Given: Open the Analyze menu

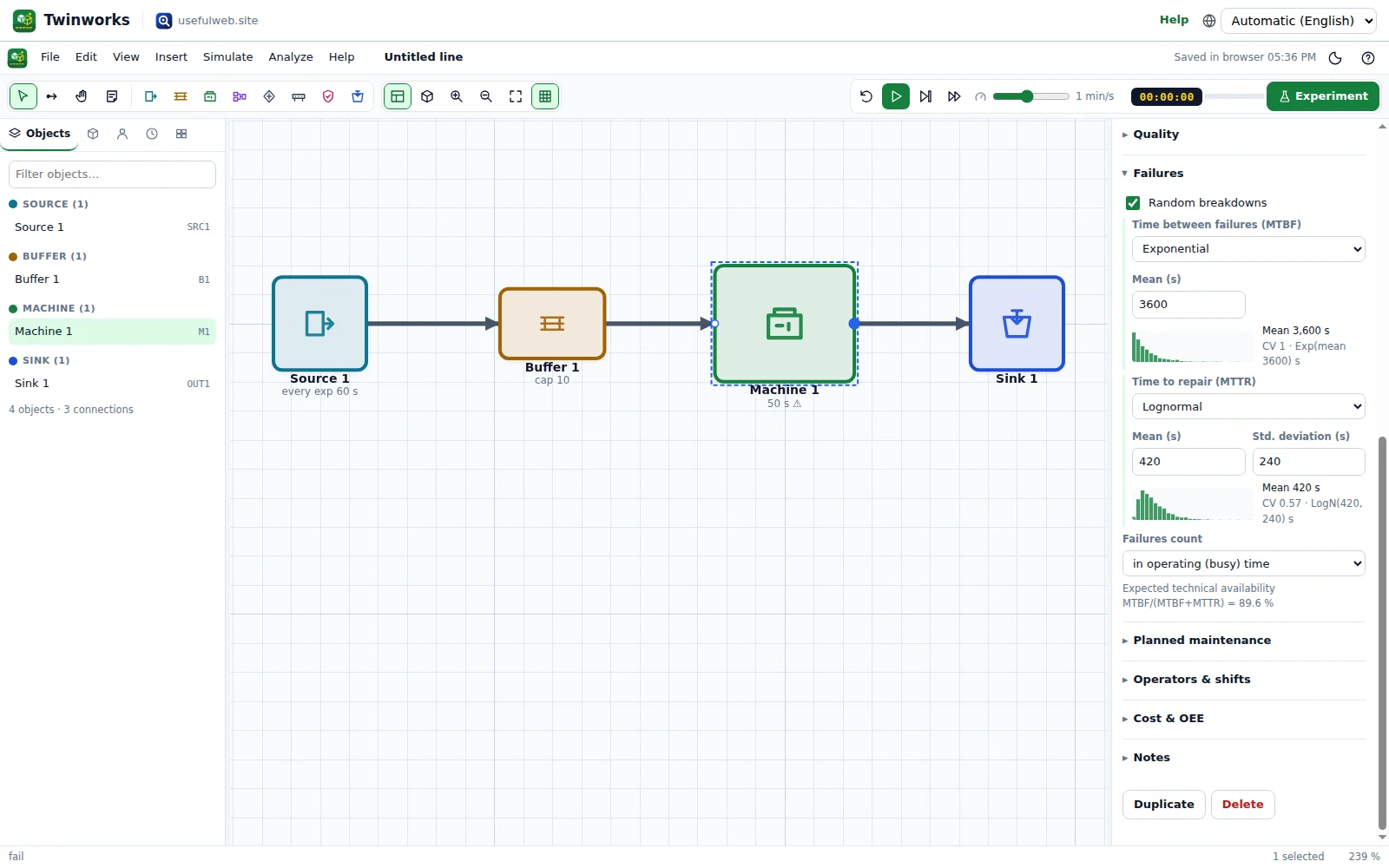Looking at the screenshot, I should (291, 57).
